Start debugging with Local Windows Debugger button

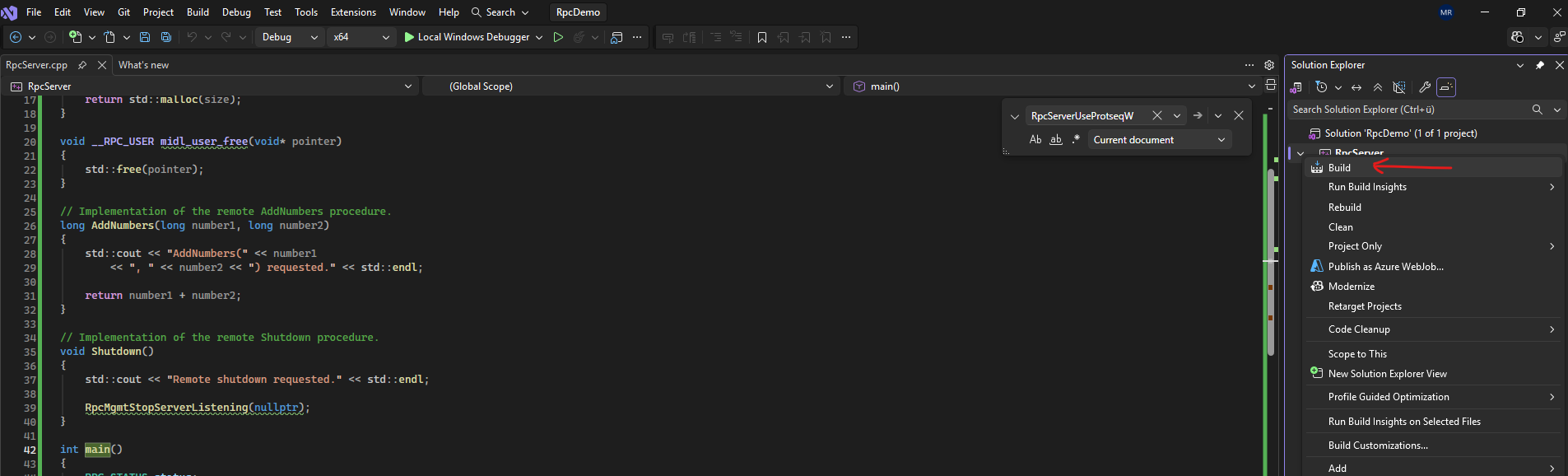click(467, 37)
